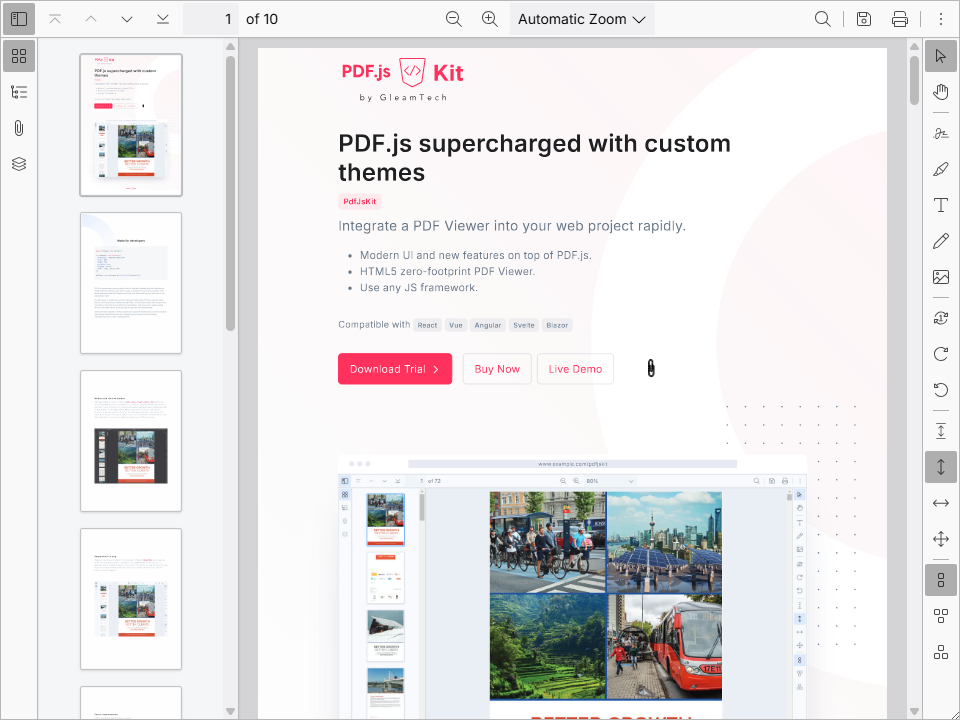This screenshot has height=720, width=960.
Task: Go to the first page
Action: 55,19
